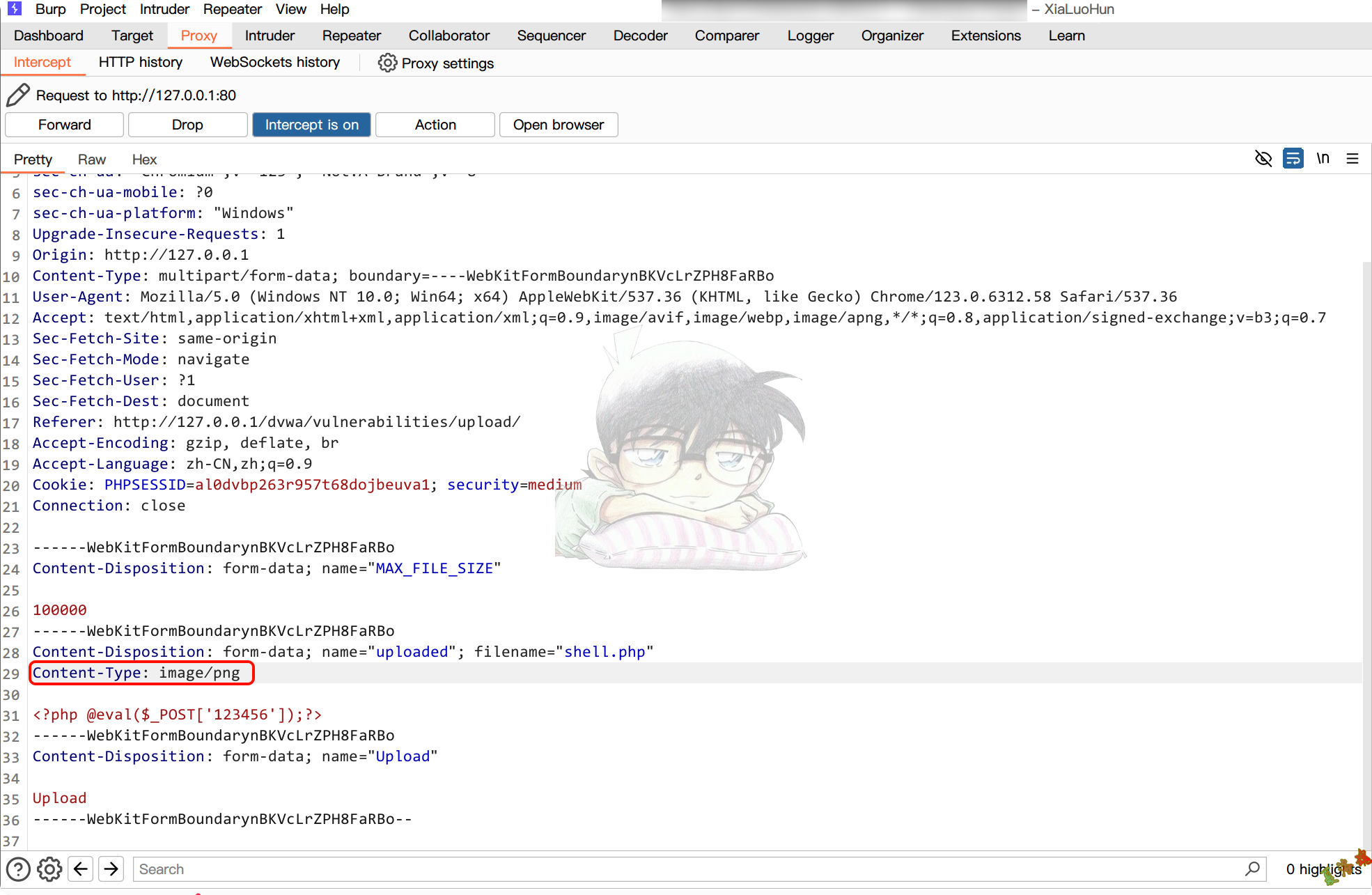The width and height of the screenshot is (1372, 895).
Task: Open search settings gear icon at bottom
Action: pos(49,869)
